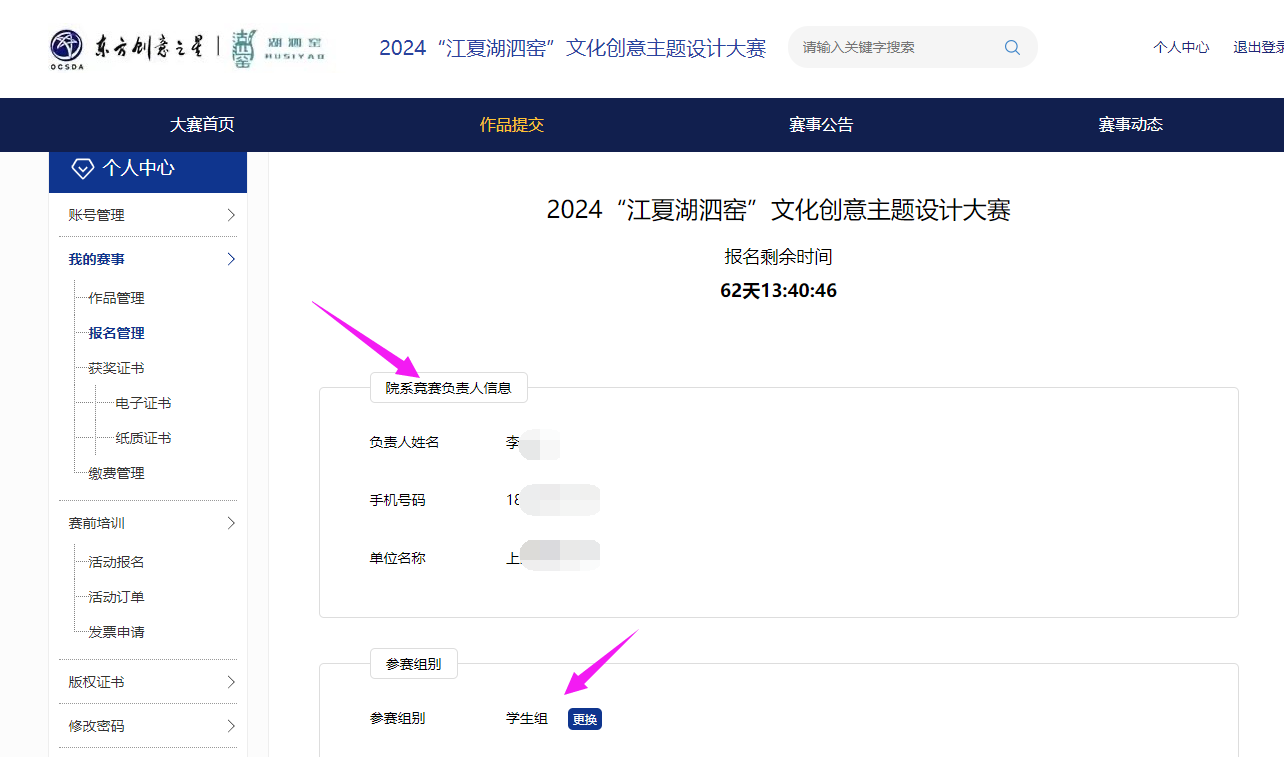Click the search magnifier icon
Screen dimensions: 1284x757
(1012, 47)
